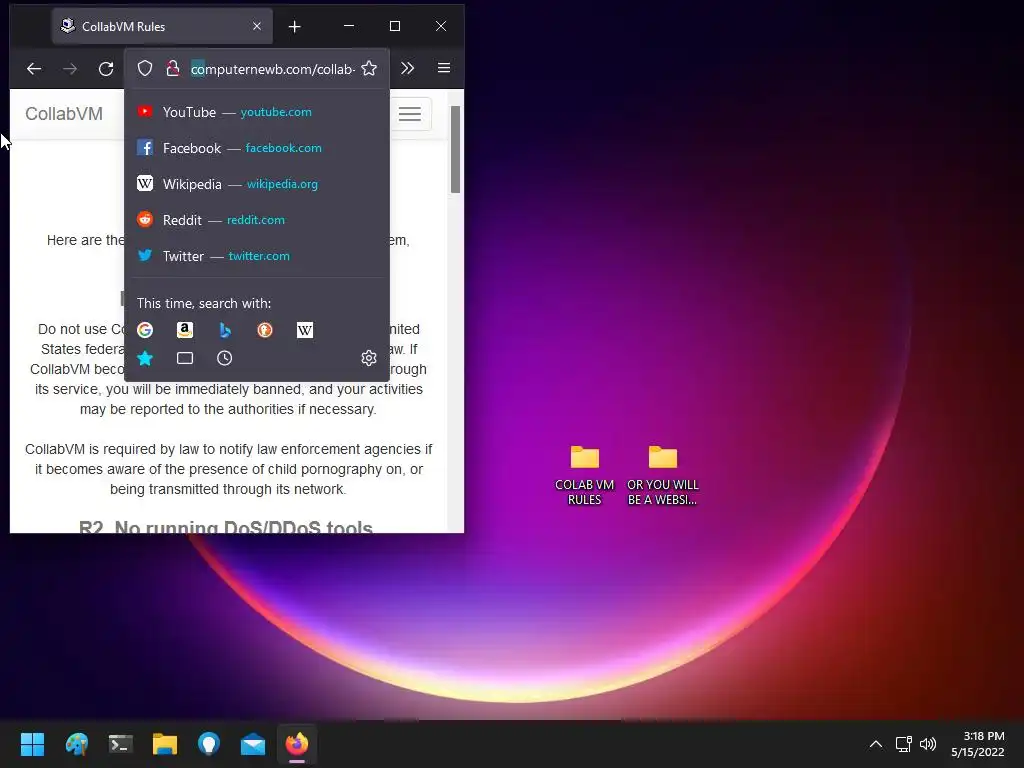
Task: Search in open tabs icon
Action: [185, 358]
